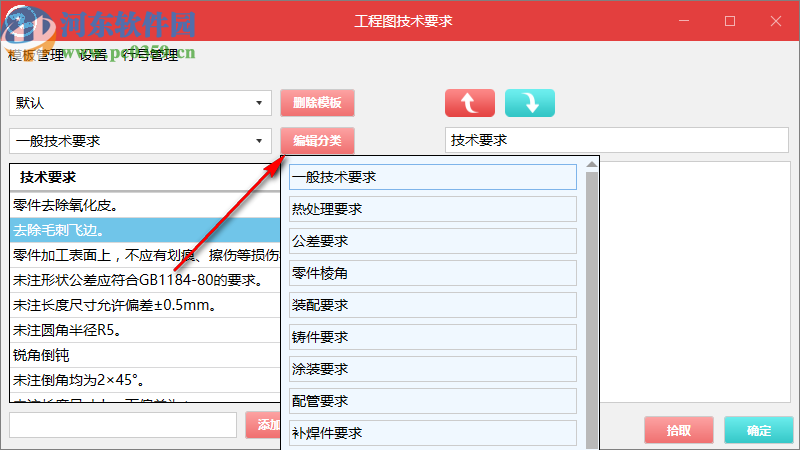Maximize the 工程图技术要求 window
800x450 pixels.
pos(730,21)
